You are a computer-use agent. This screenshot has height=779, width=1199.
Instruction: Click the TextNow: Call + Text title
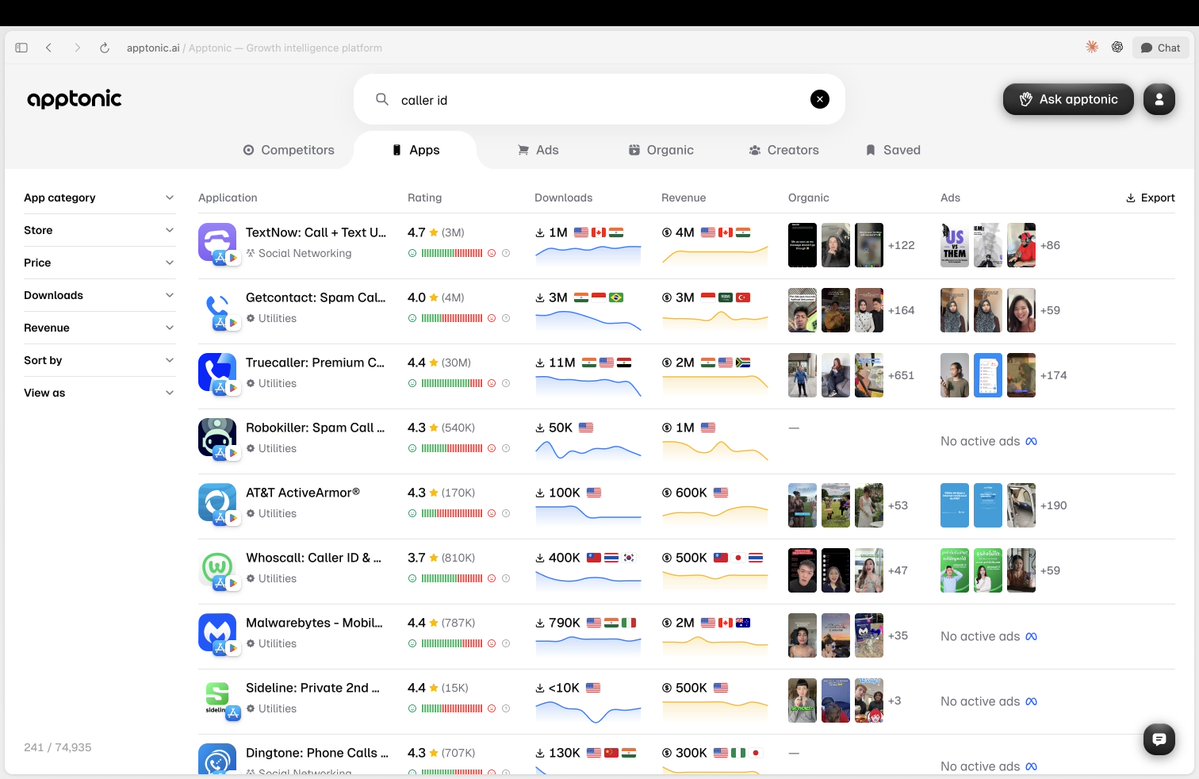click(316, 232)
